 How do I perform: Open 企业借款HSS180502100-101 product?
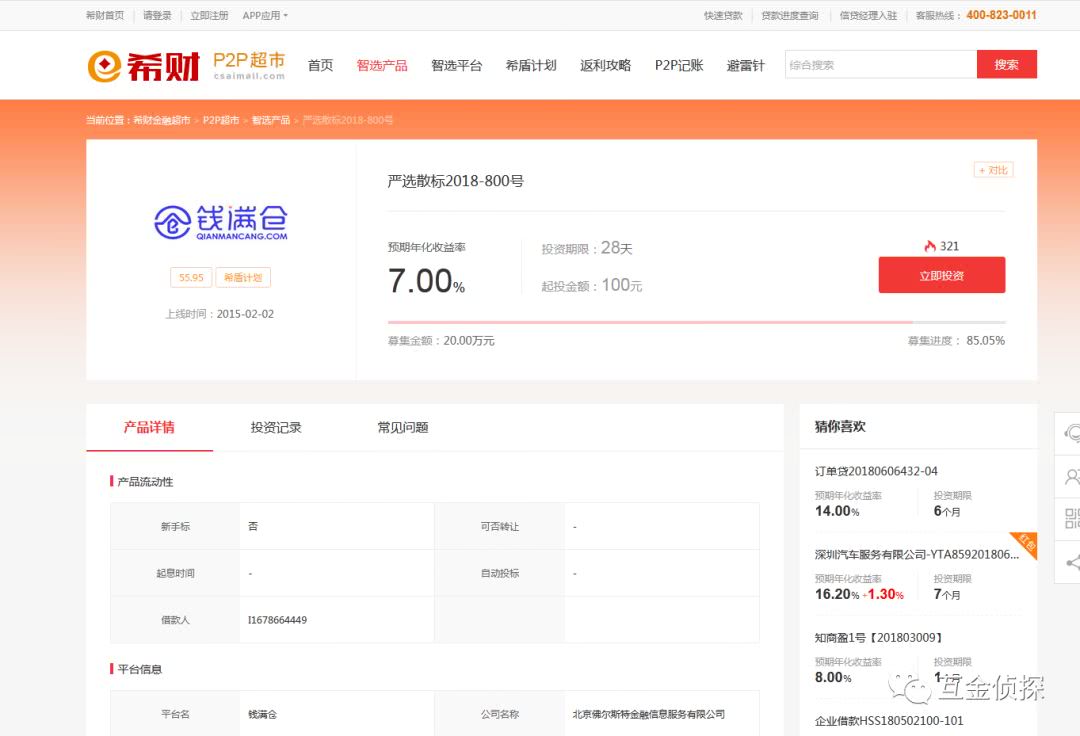click(x=889, y=721)
